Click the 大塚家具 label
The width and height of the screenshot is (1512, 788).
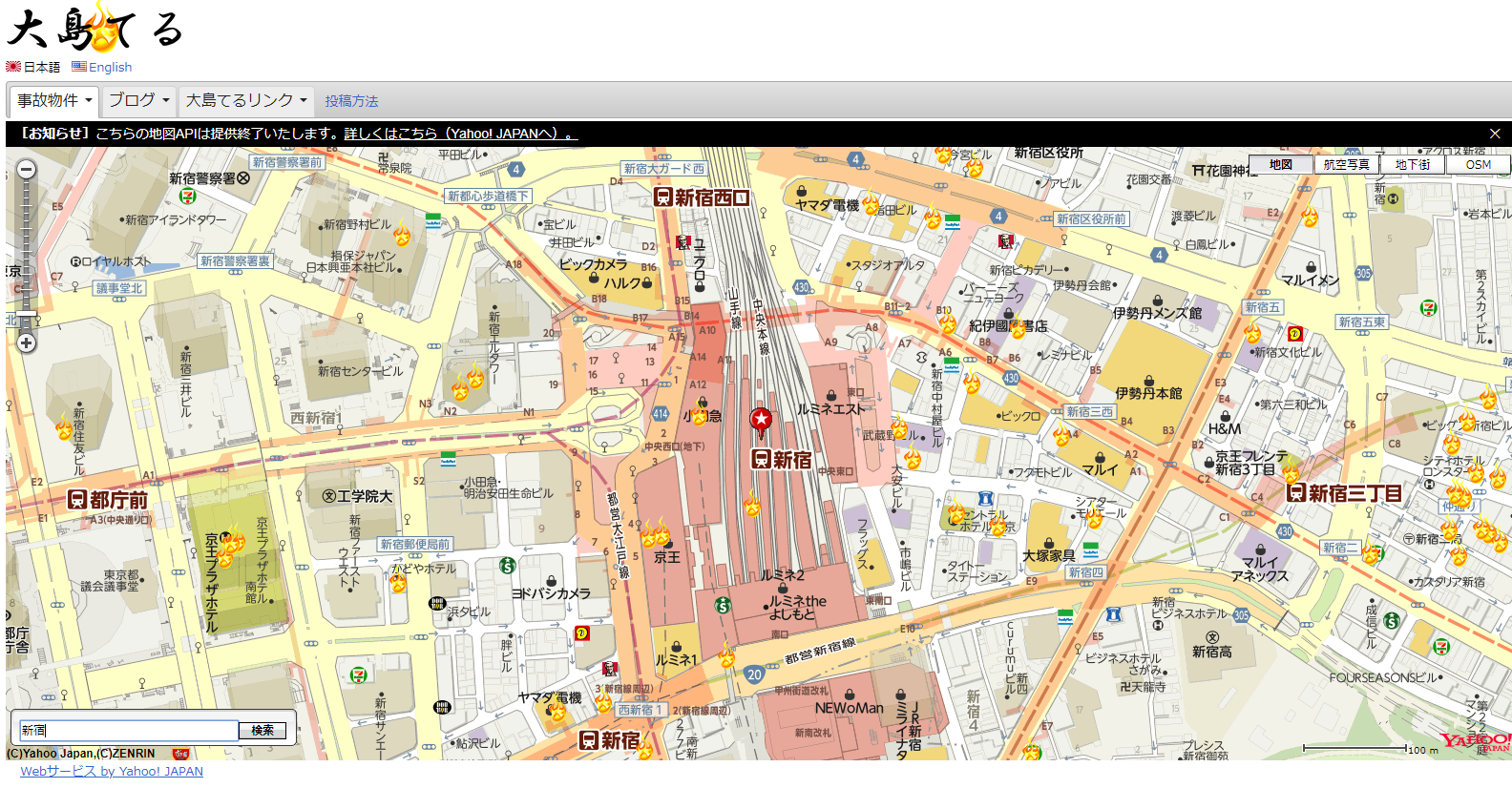pyautogui.click(x=1049, y=556)
